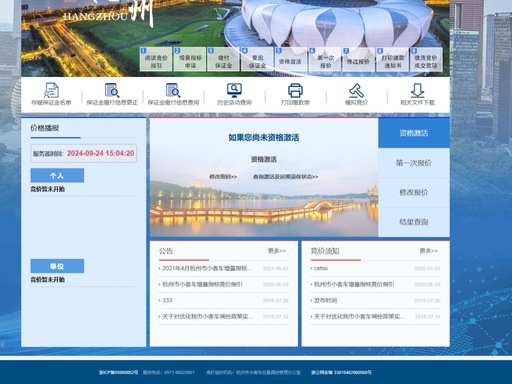
Task: Click step 6 第一次报价 in the banner
Action: (325, 59)
